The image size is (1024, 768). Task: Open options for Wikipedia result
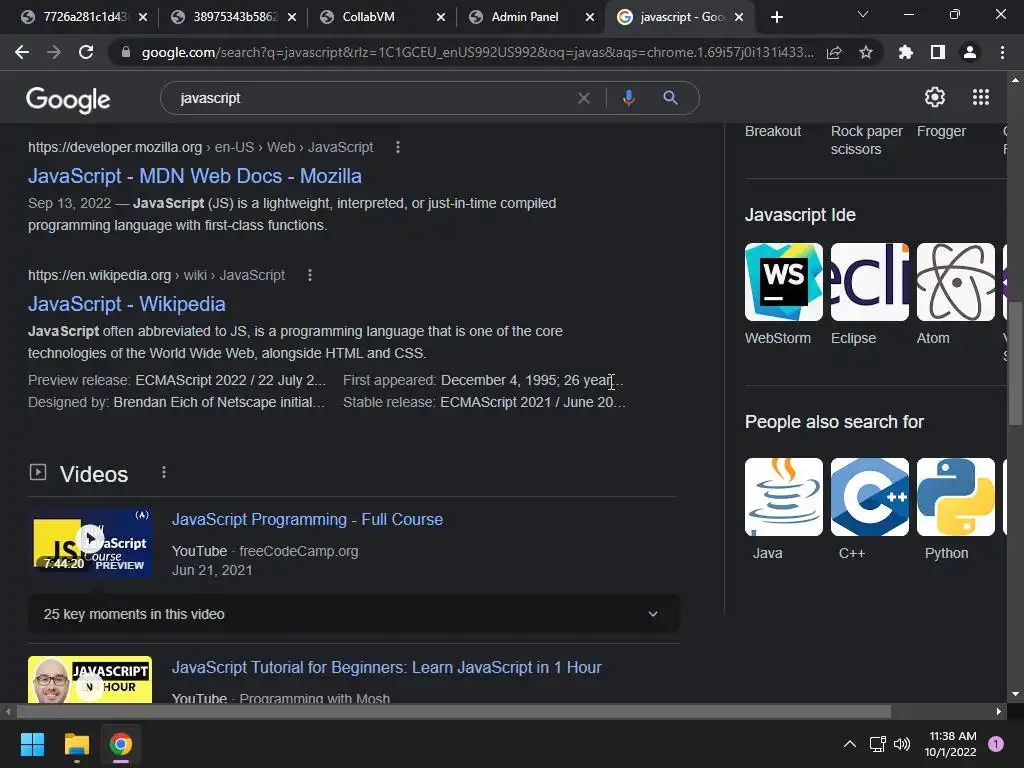tap(310, 276)
